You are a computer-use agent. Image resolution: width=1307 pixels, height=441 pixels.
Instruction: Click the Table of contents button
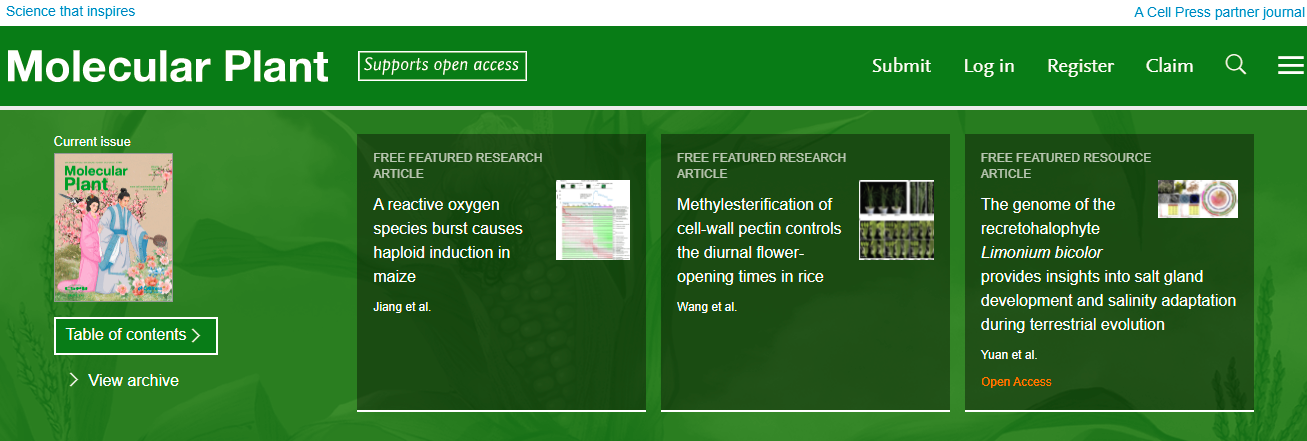(135, 335)
